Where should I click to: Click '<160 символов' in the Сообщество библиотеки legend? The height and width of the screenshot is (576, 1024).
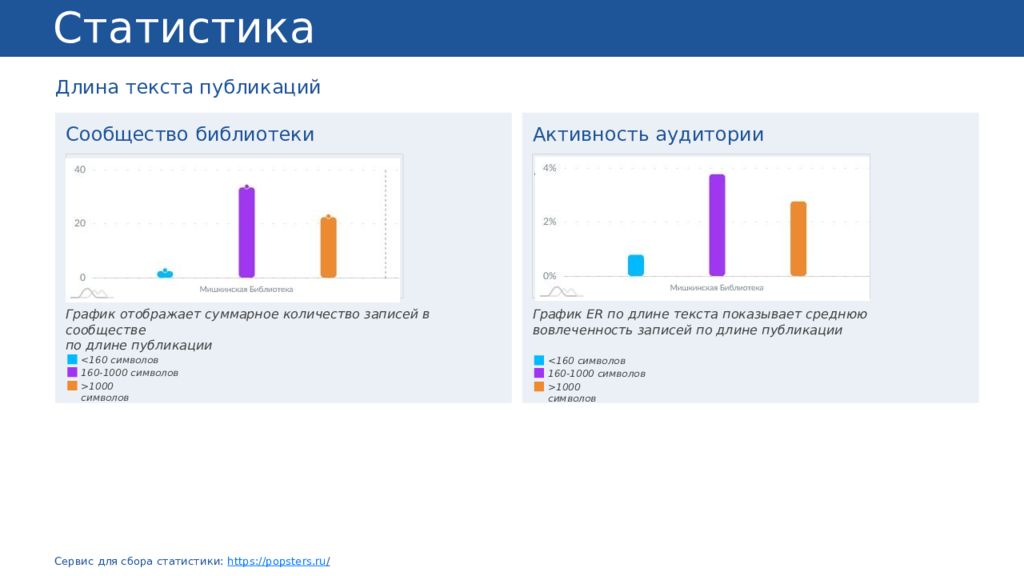(x=120, y=360)
